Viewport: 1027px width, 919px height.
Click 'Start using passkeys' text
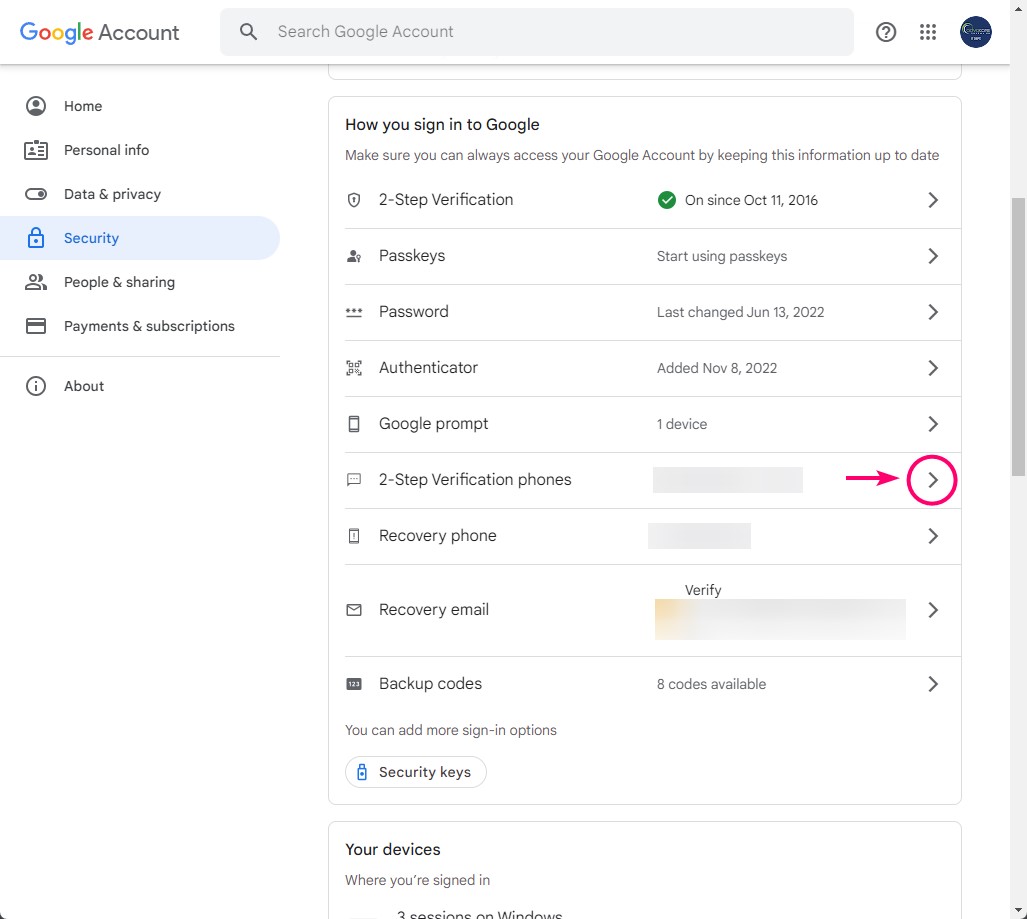[x=722, y=256]
